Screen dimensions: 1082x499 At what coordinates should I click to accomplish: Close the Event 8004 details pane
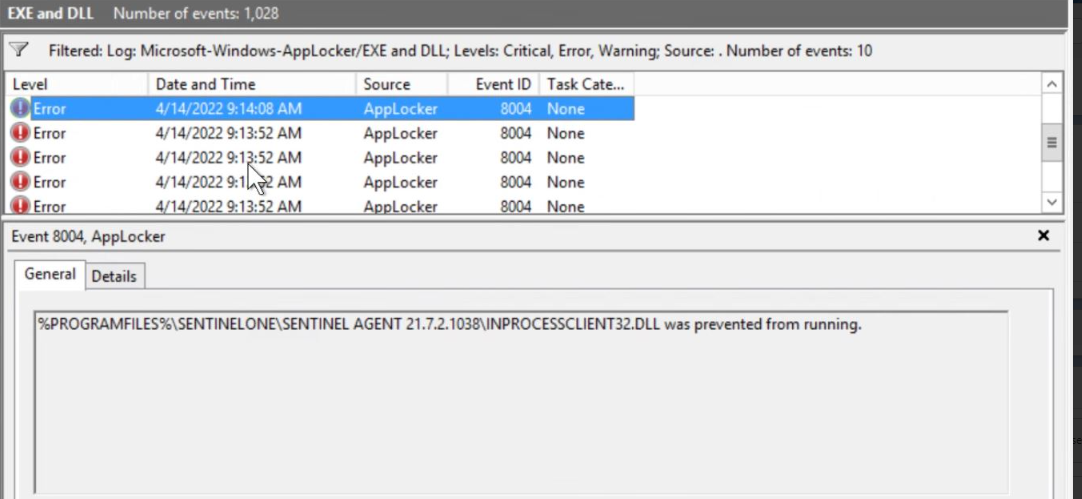1043,236
